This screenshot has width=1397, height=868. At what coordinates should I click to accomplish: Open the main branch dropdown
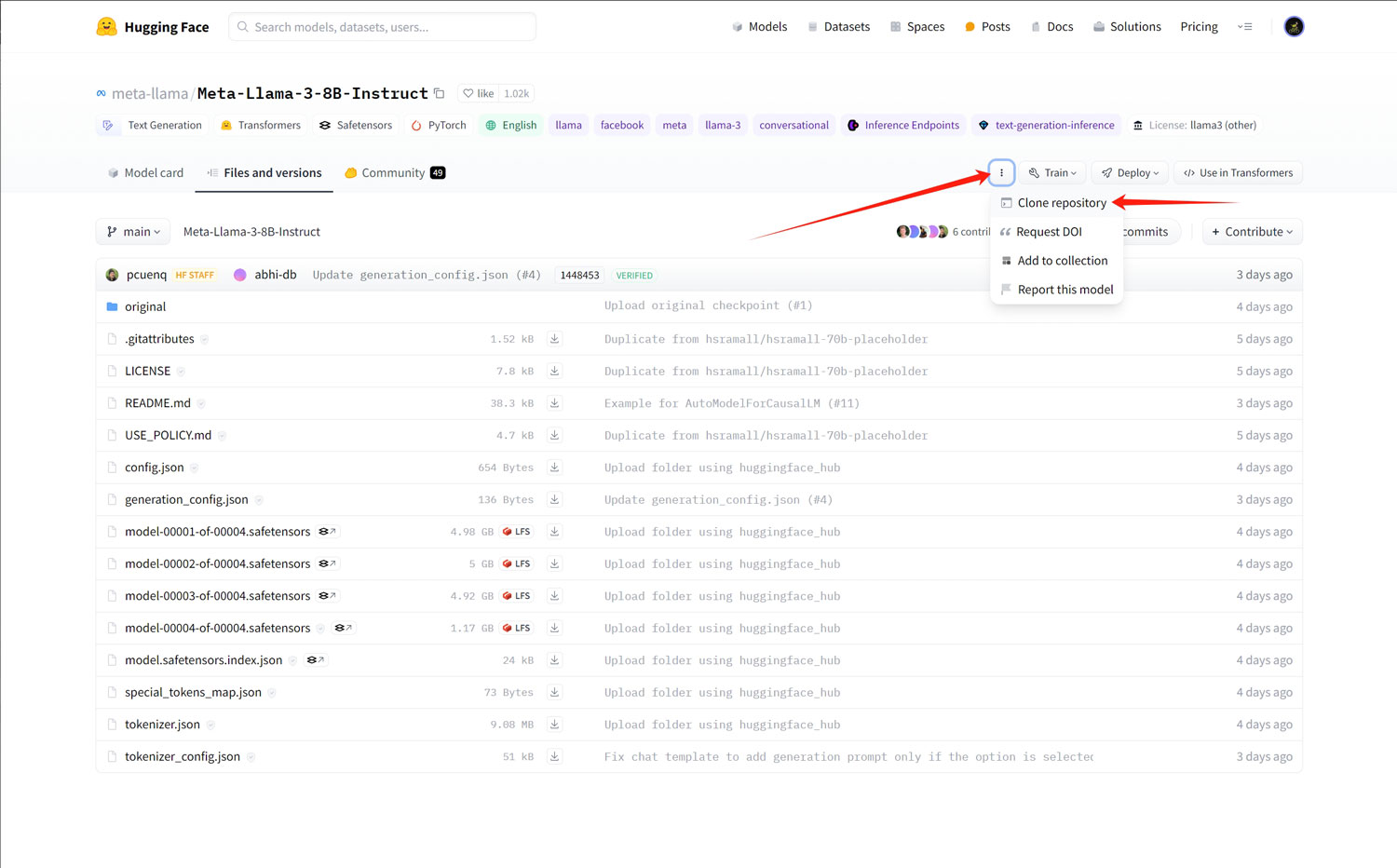[133, 232]
